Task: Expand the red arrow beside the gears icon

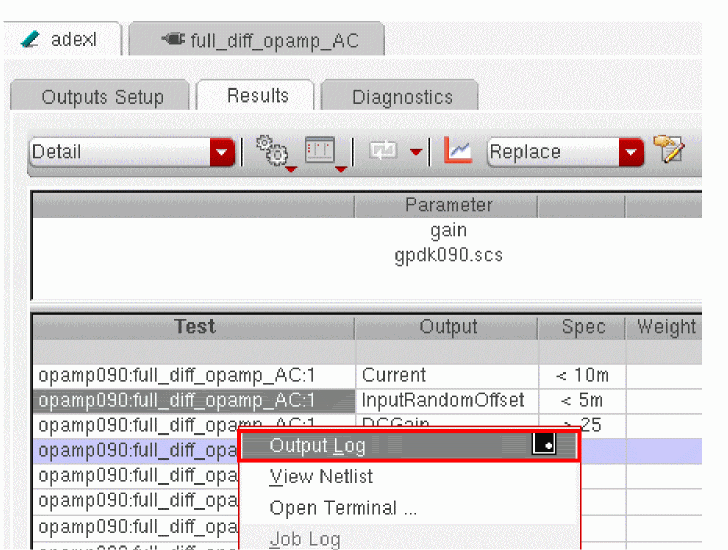Action: pyautogui.click(x=291, y=169)
